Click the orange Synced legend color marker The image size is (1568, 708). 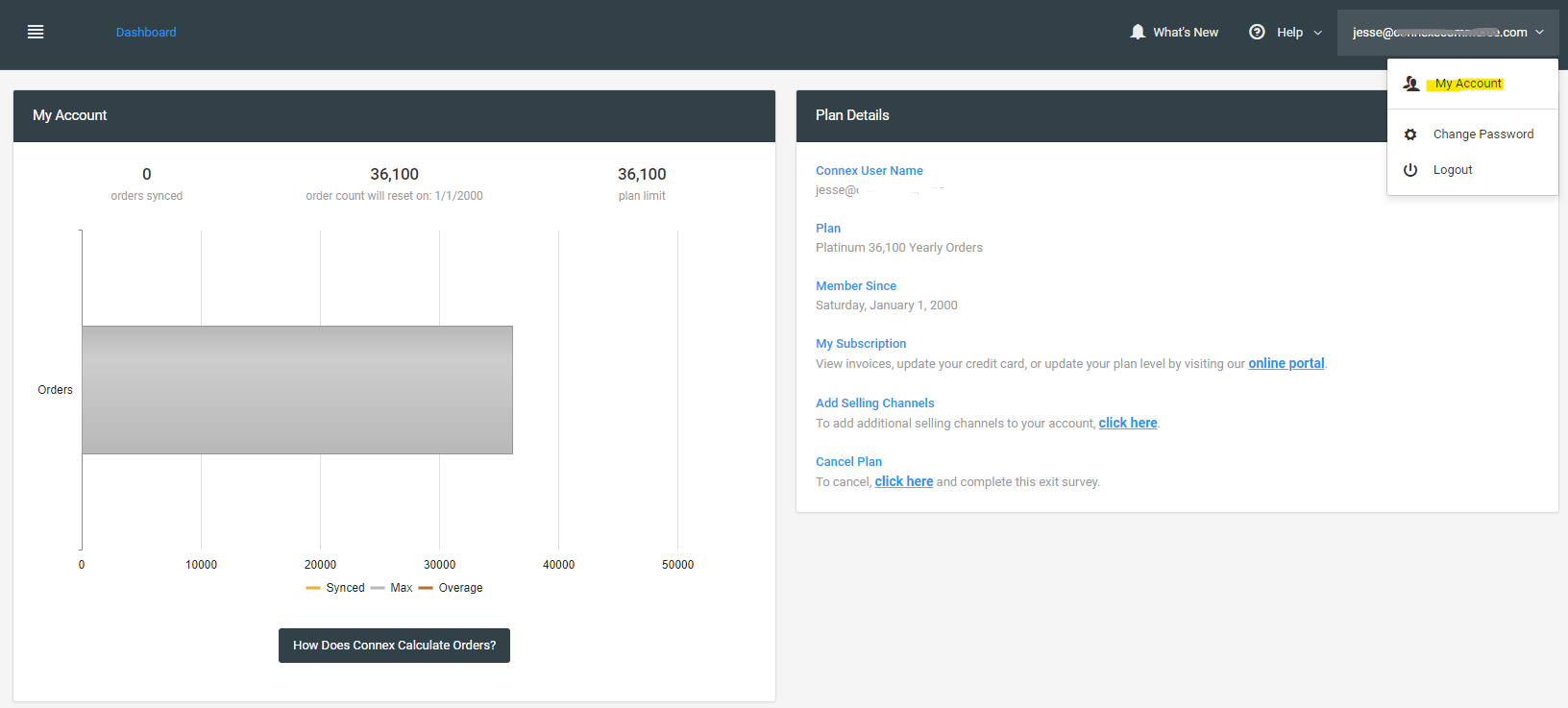[x=313, y=588]
